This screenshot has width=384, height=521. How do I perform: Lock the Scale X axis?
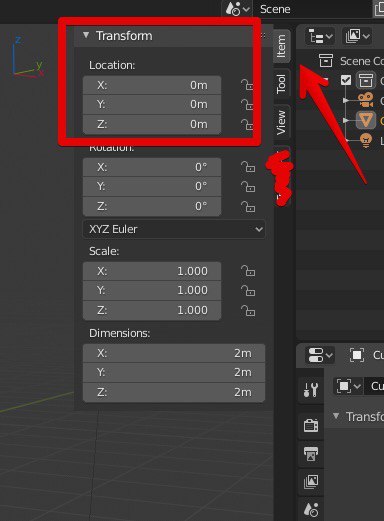[248, 271]
